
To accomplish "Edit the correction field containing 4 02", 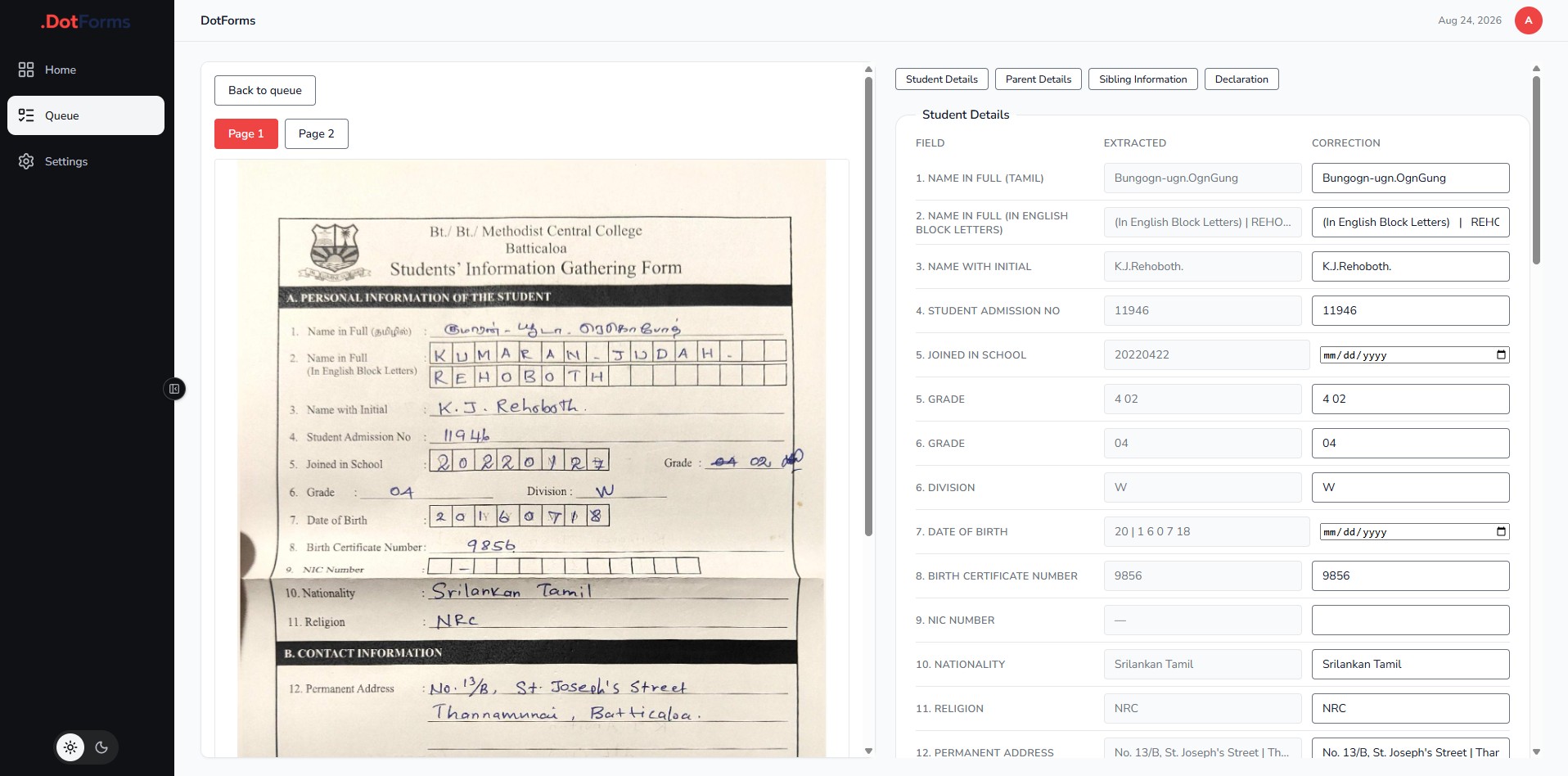I will coord(1411,399).
